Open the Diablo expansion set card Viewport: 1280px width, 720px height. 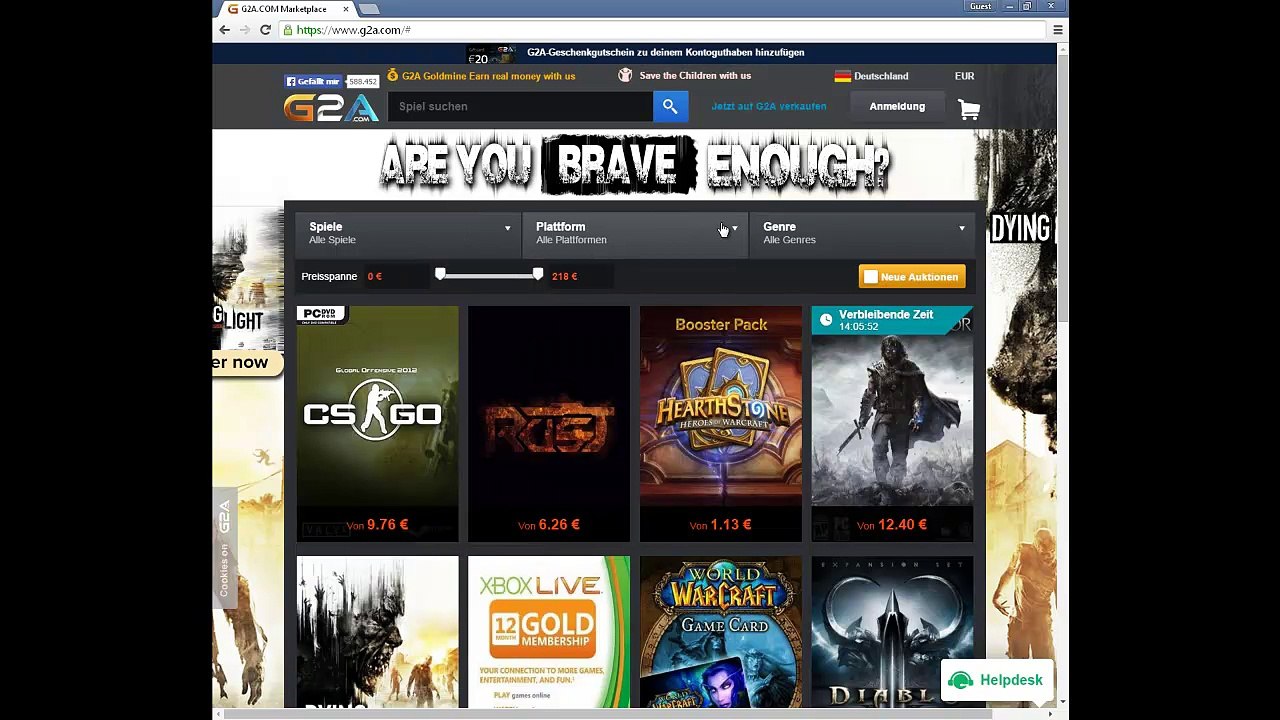[x=892, y=632]
